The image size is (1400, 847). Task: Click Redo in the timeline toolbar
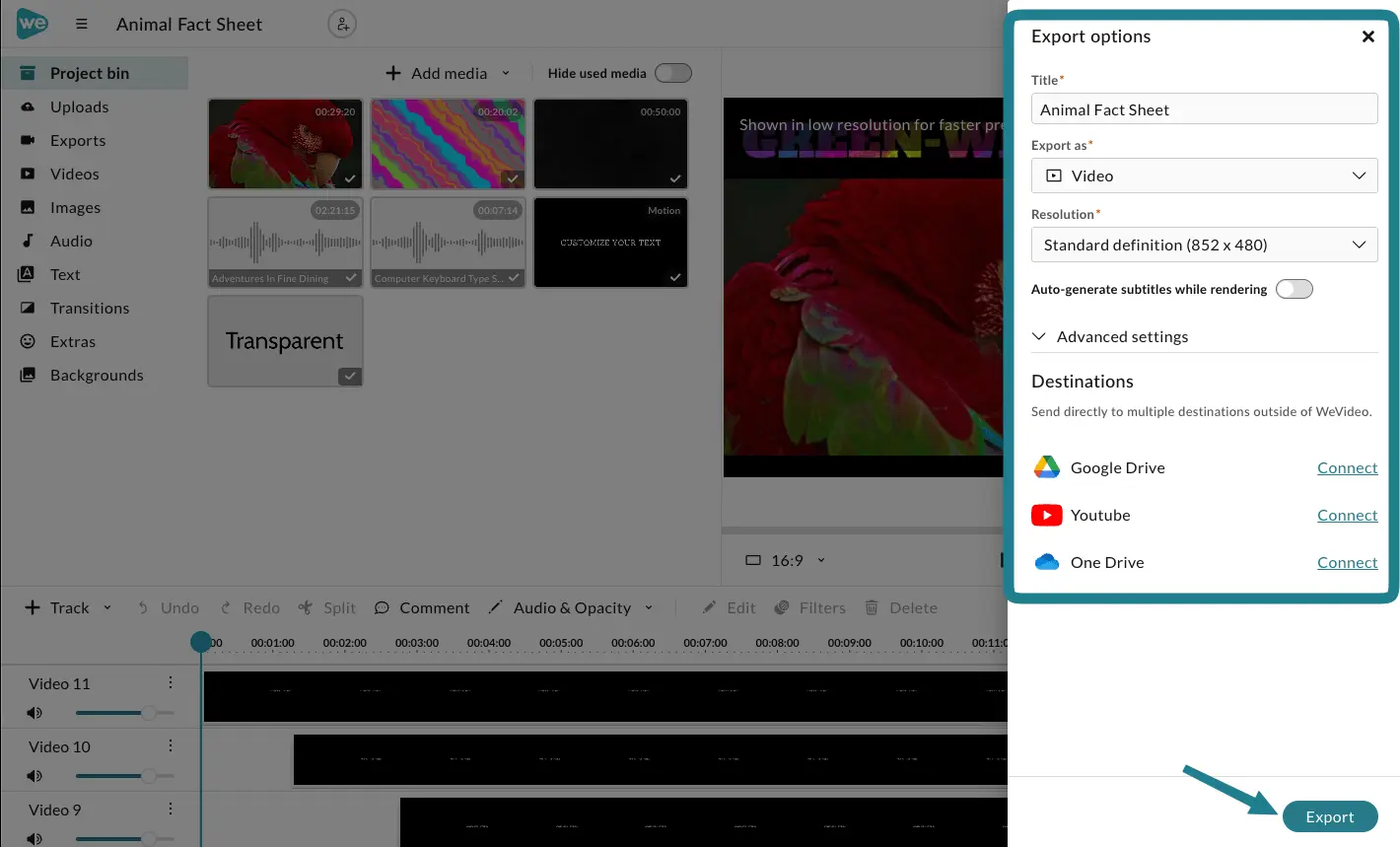(x=250, y=607)
